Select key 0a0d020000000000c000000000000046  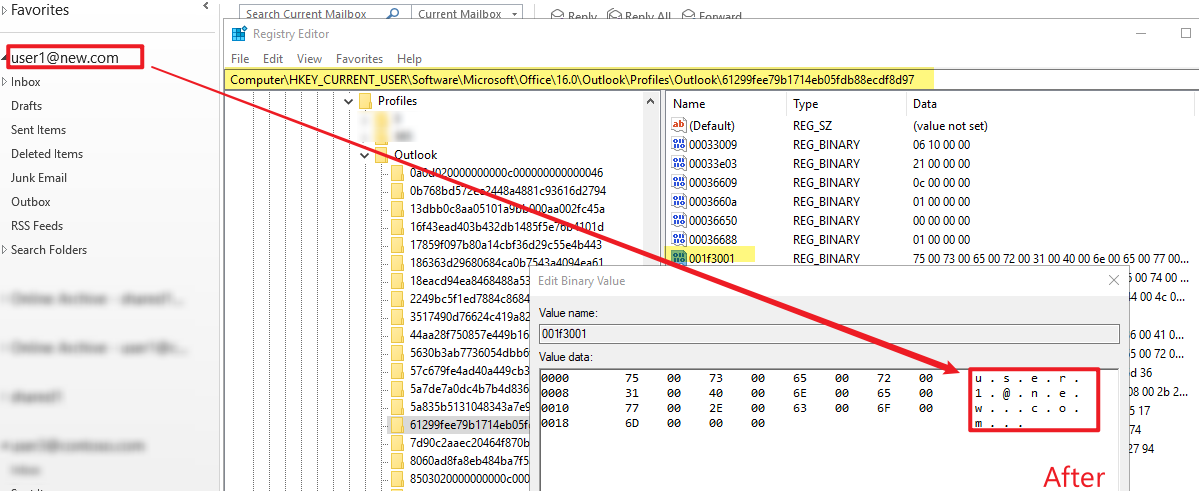506,173
